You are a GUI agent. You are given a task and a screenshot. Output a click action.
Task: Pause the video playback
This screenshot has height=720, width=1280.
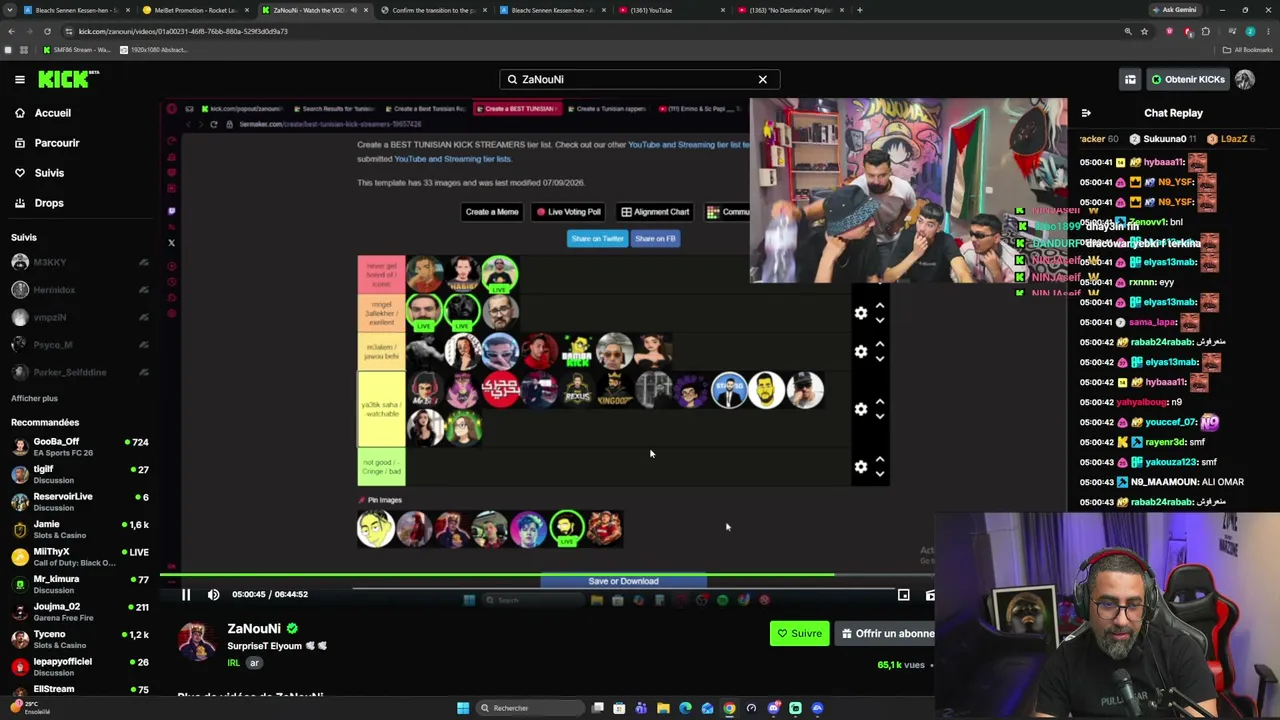185,595
